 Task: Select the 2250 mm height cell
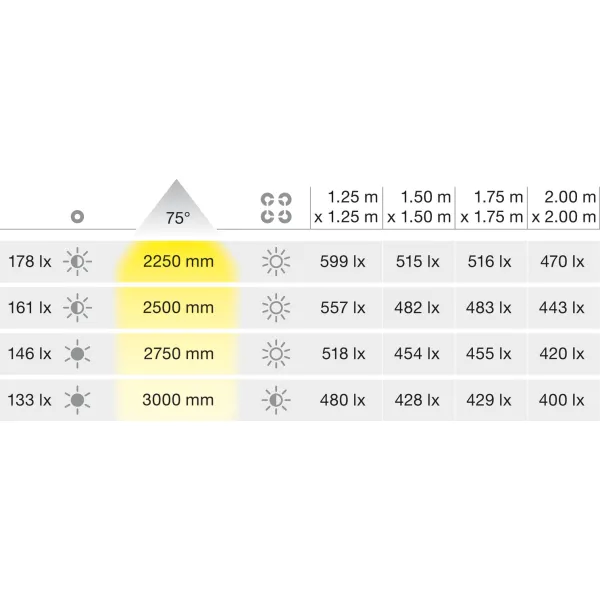click(x=178, y=262)
